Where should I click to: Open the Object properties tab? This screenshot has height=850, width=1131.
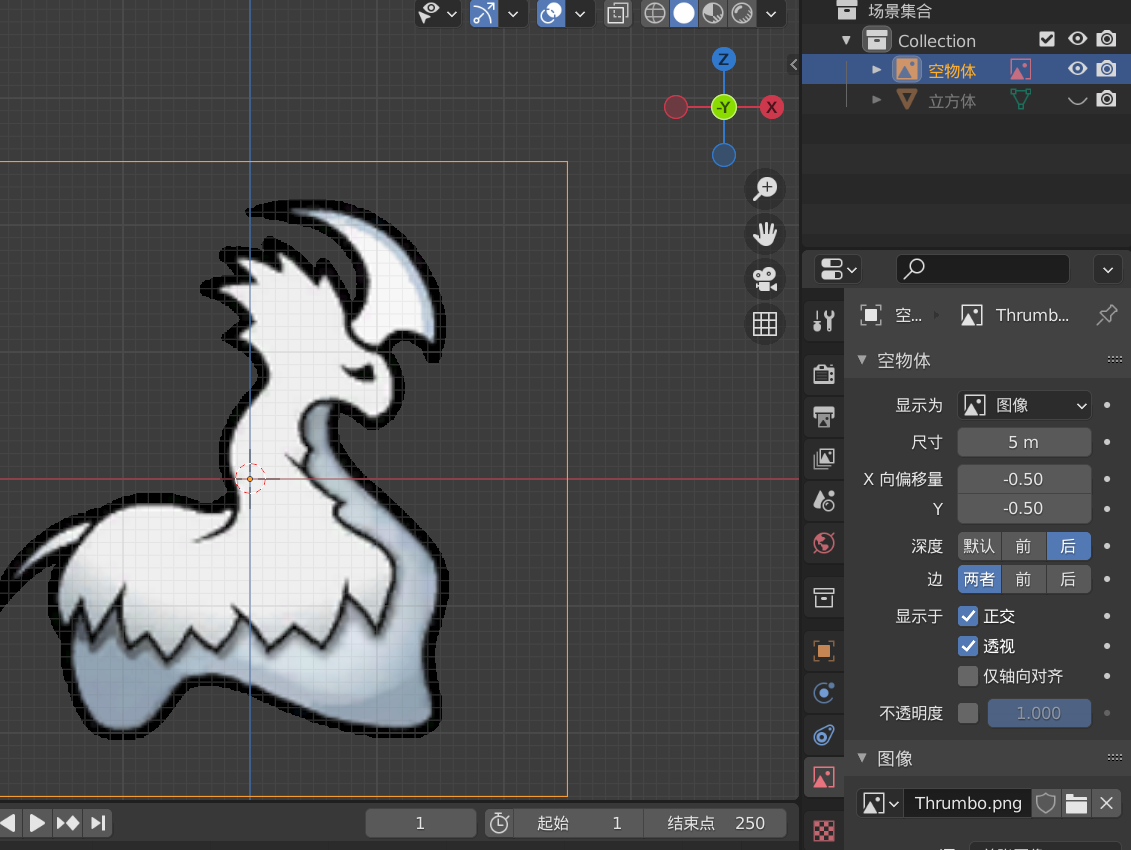823,651
